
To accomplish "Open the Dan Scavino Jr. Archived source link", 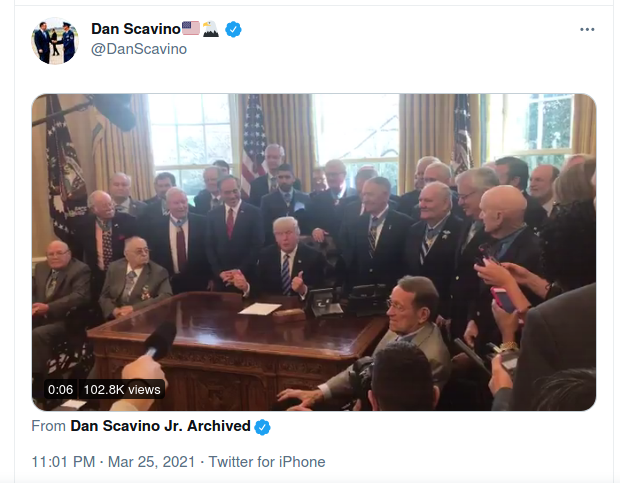I will point(160,426).
